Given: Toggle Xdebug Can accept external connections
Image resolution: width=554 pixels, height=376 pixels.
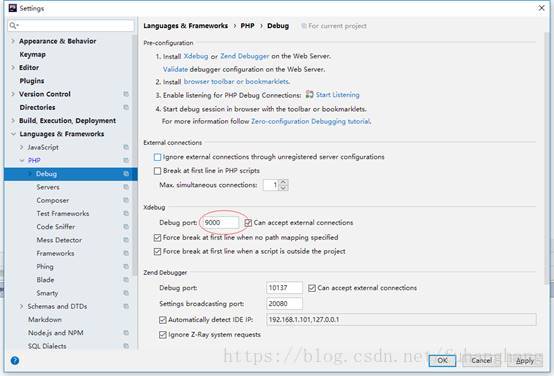Looking at the screenshot, I should tap(248, 223).
